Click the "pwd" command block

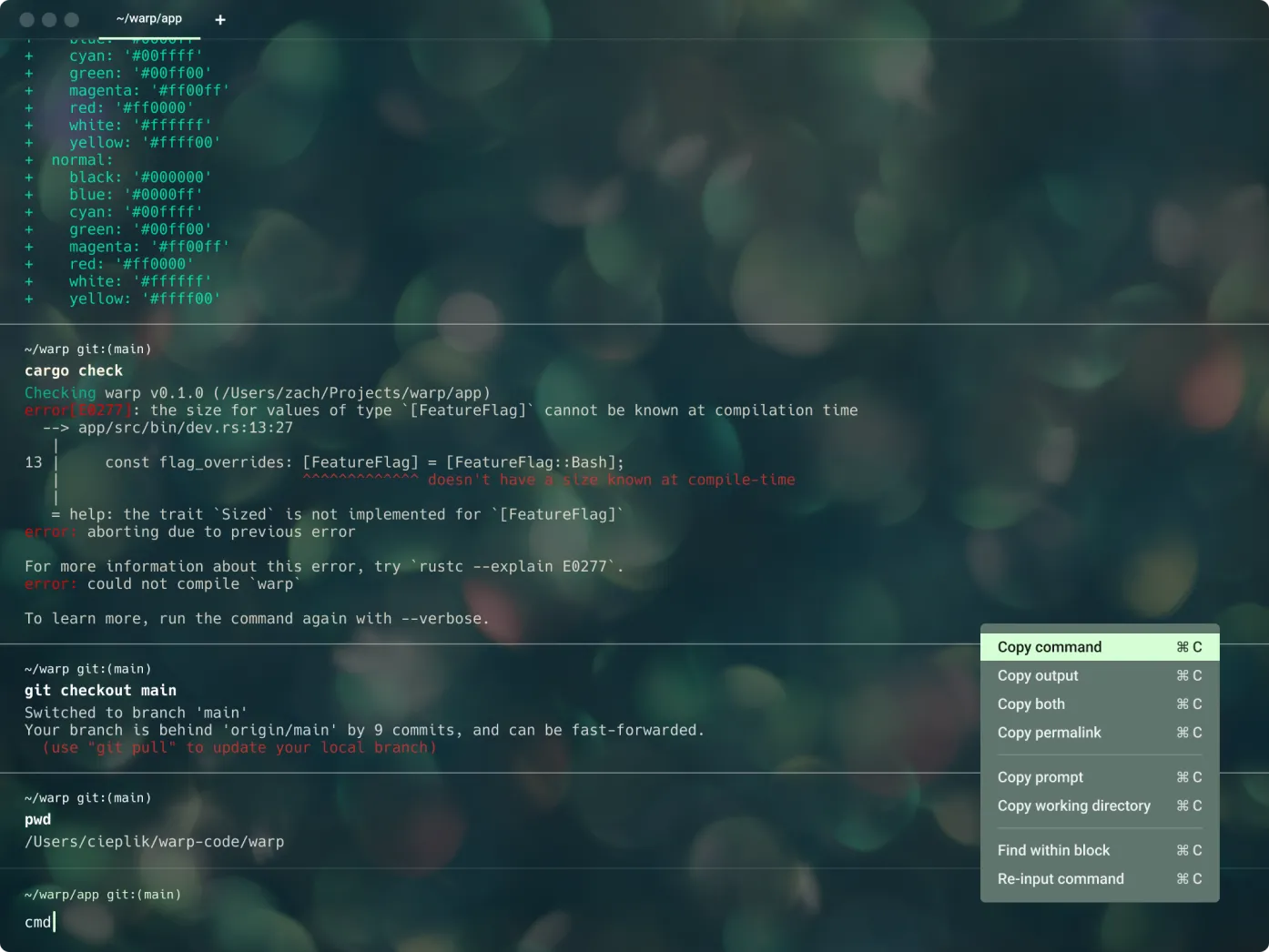tap(37, 819)
